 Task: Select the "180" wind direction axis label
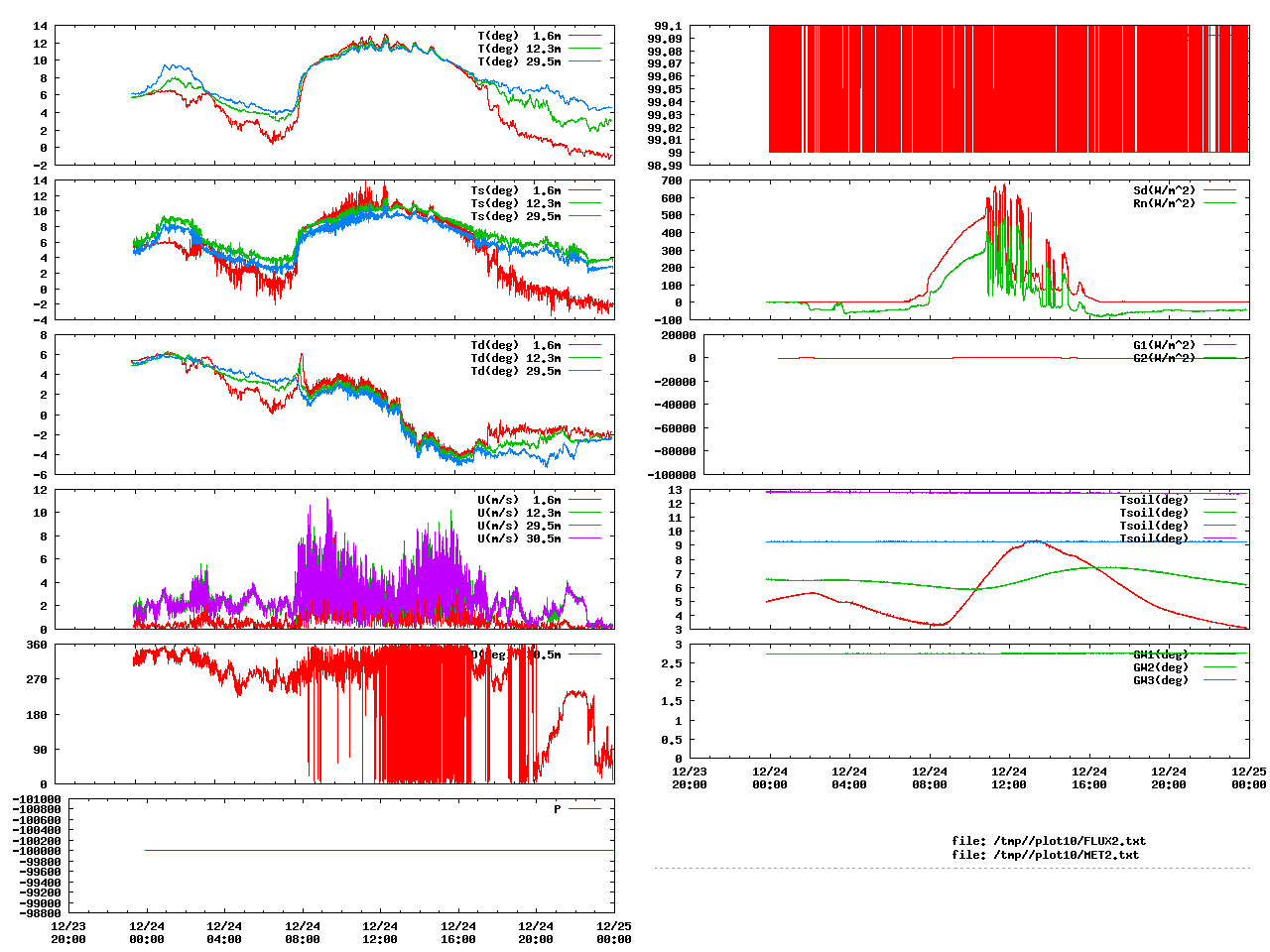[37, 715]
